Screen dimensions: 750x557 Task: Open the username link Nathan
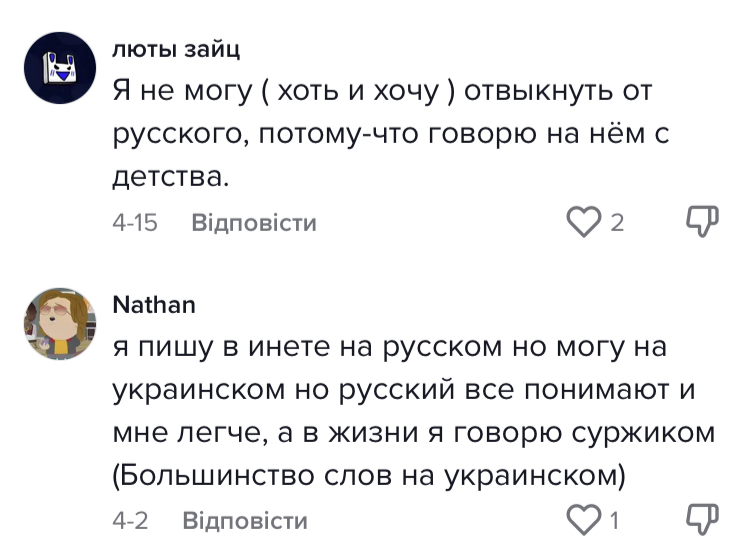153,304
